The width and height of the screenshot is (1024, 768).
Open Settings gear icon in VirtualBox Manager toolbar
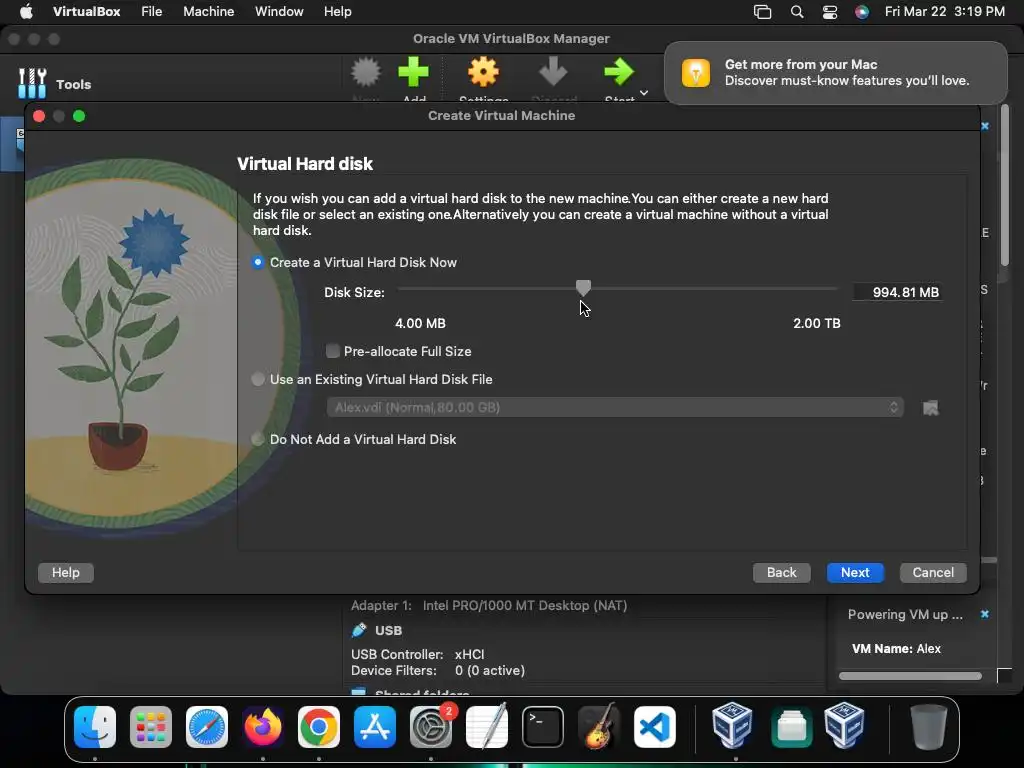tap(483, 72)
